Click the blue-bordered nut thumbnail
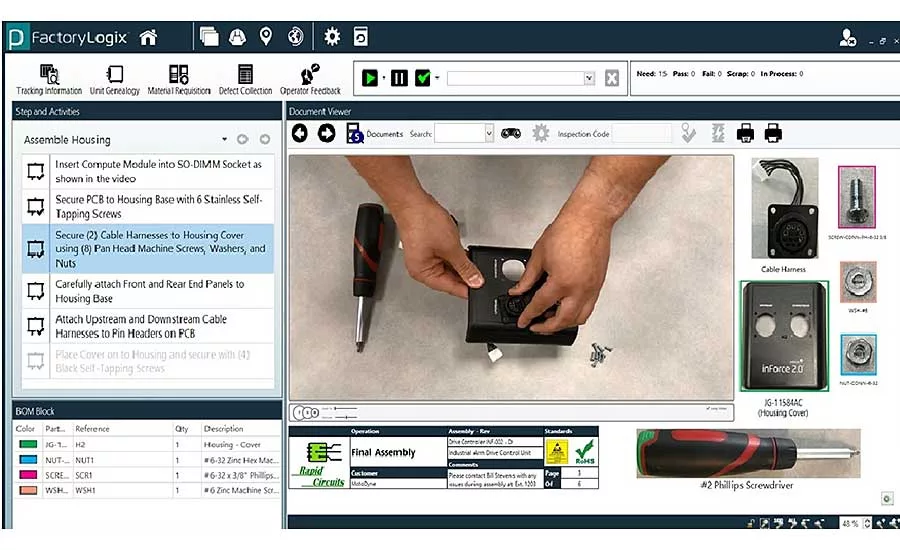The image size is (900, 550). click(x=858, y=354)
